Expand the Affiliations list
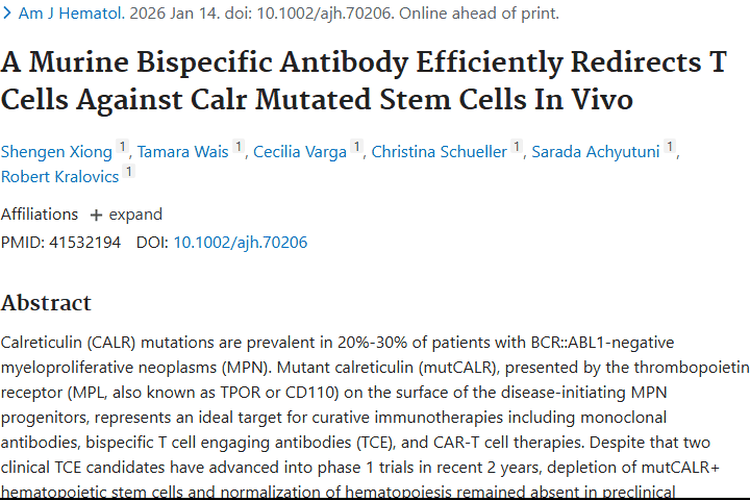 (126, 214)
